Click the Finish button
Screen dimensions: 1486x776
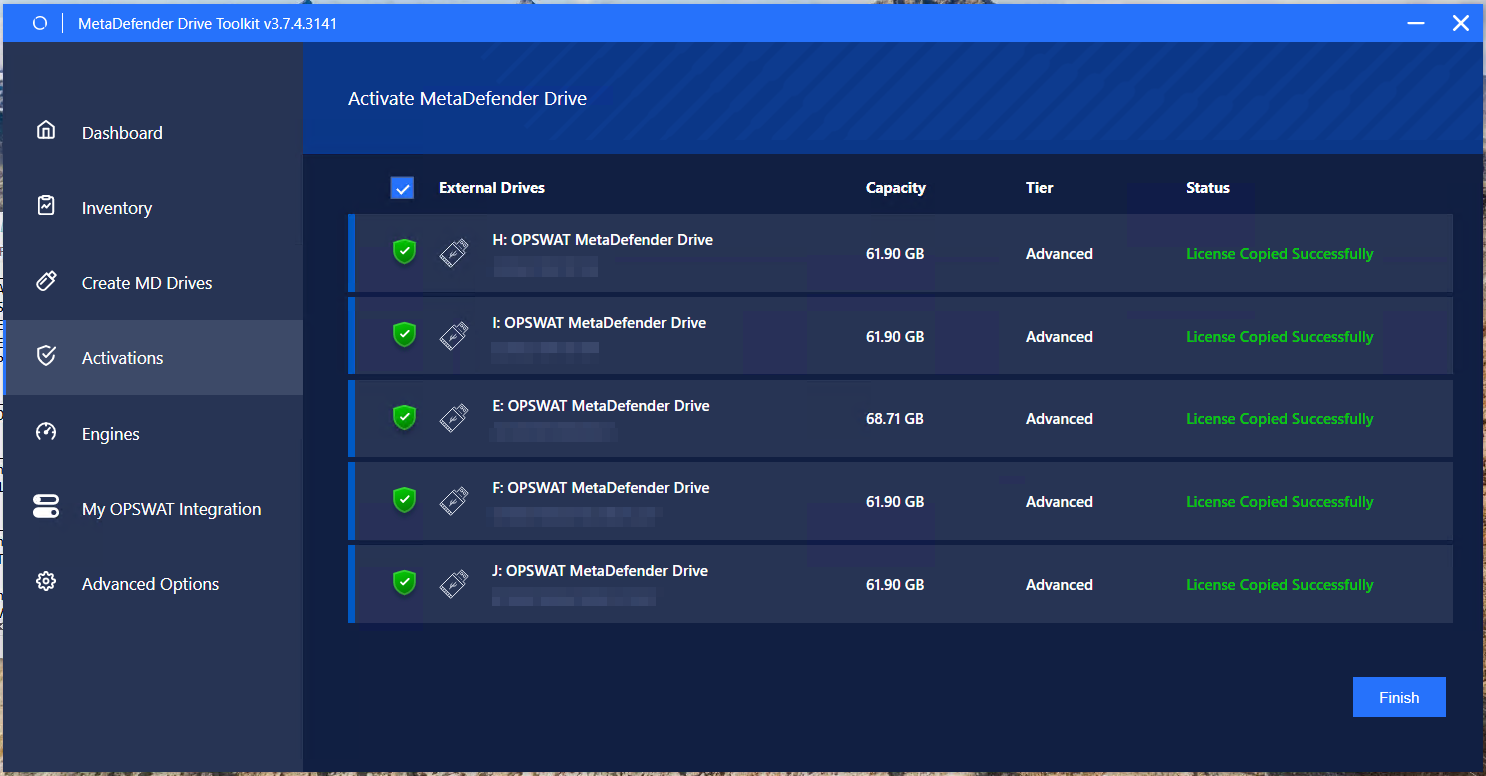[x=1399, y=697]
